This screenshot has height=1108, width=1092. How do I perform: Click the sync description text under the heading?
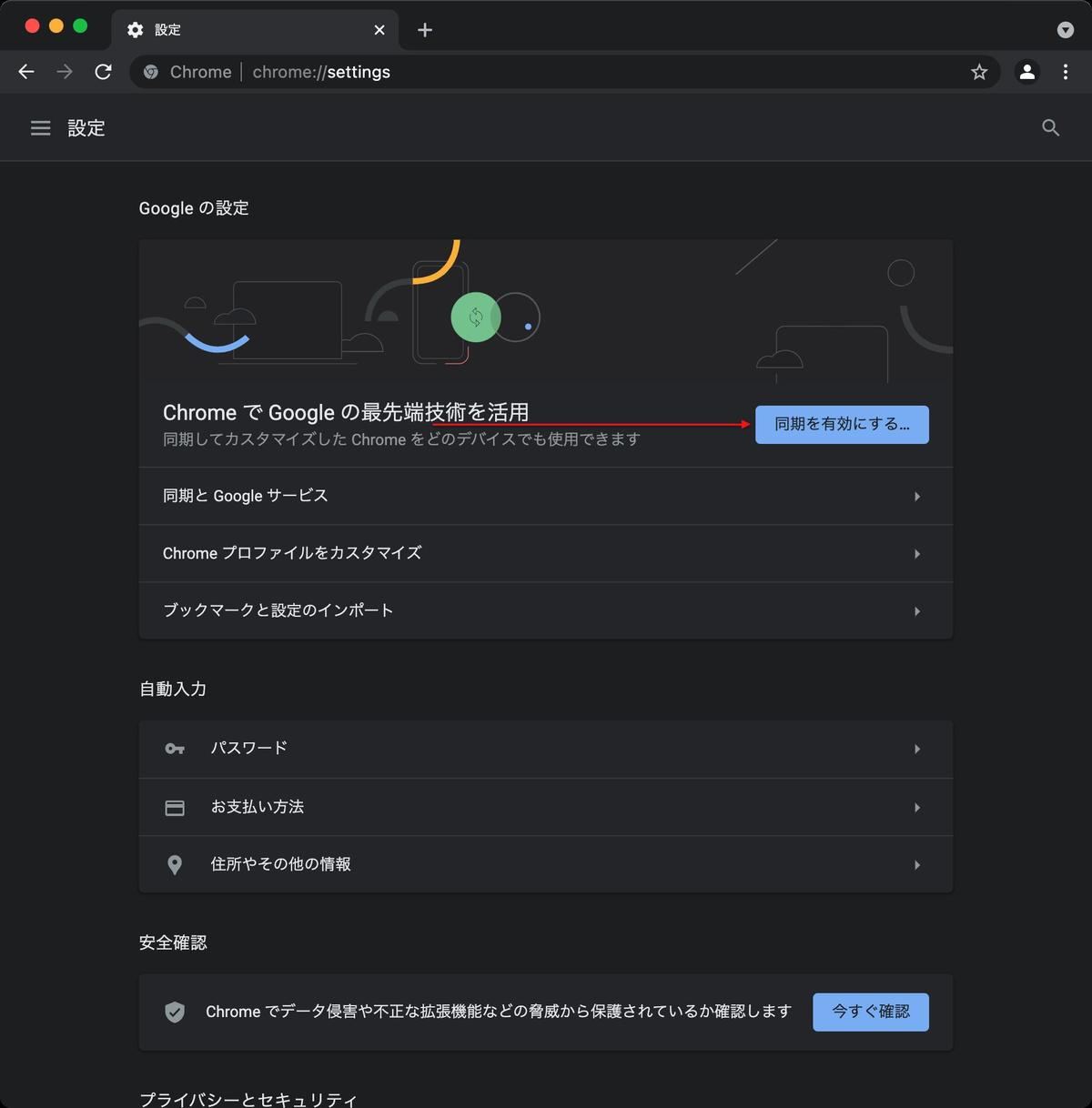(401, 439)
